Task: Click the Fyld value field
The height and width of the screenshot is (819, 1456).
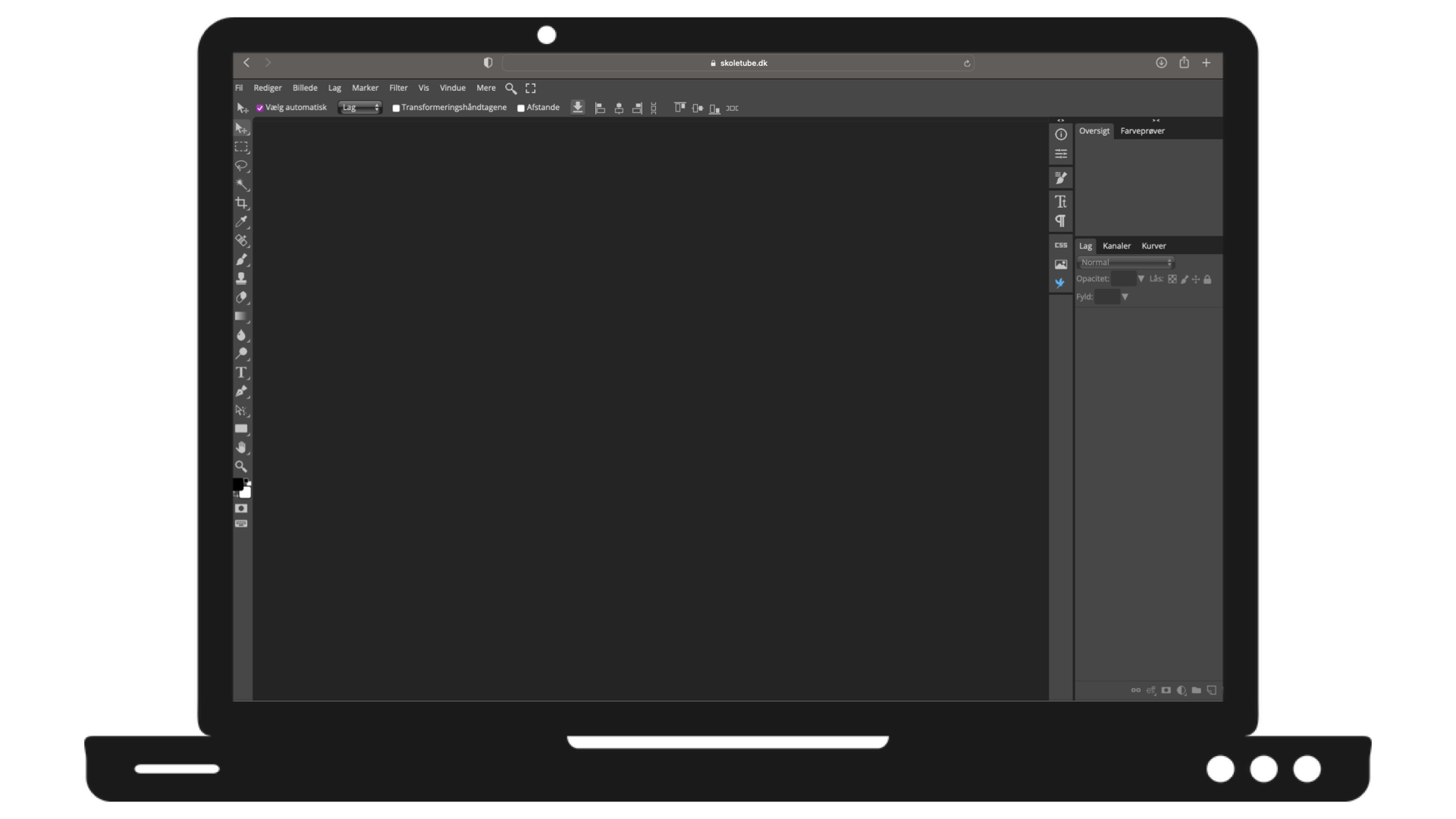Action: click(x=1107, y=297)
